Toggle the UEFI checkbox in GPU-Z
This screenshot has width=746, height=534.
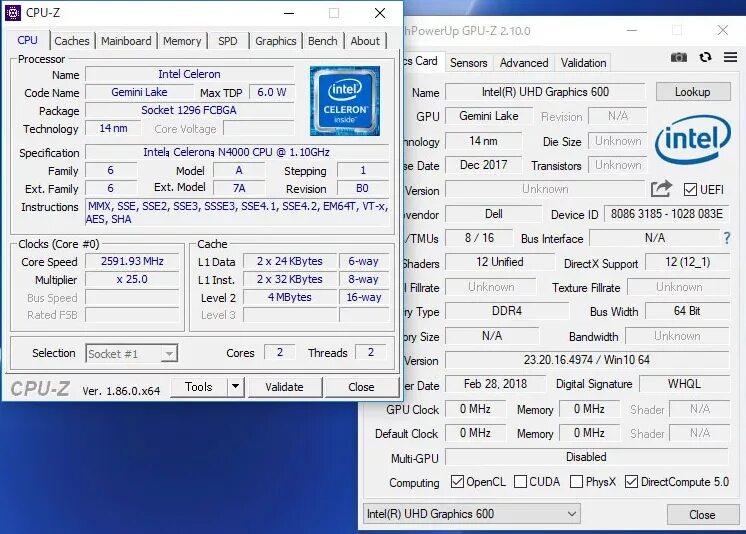point(690,190)
